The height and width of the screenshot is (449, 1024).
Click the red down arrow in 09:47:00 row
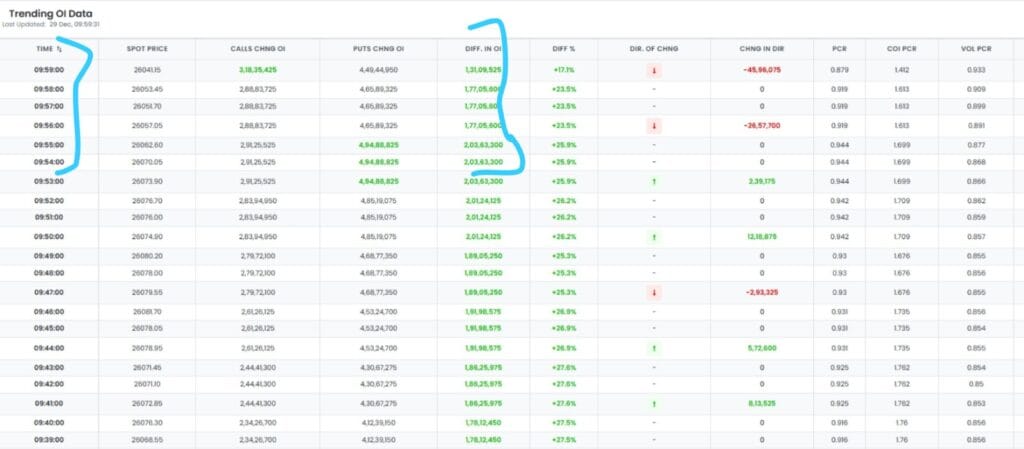653,292
